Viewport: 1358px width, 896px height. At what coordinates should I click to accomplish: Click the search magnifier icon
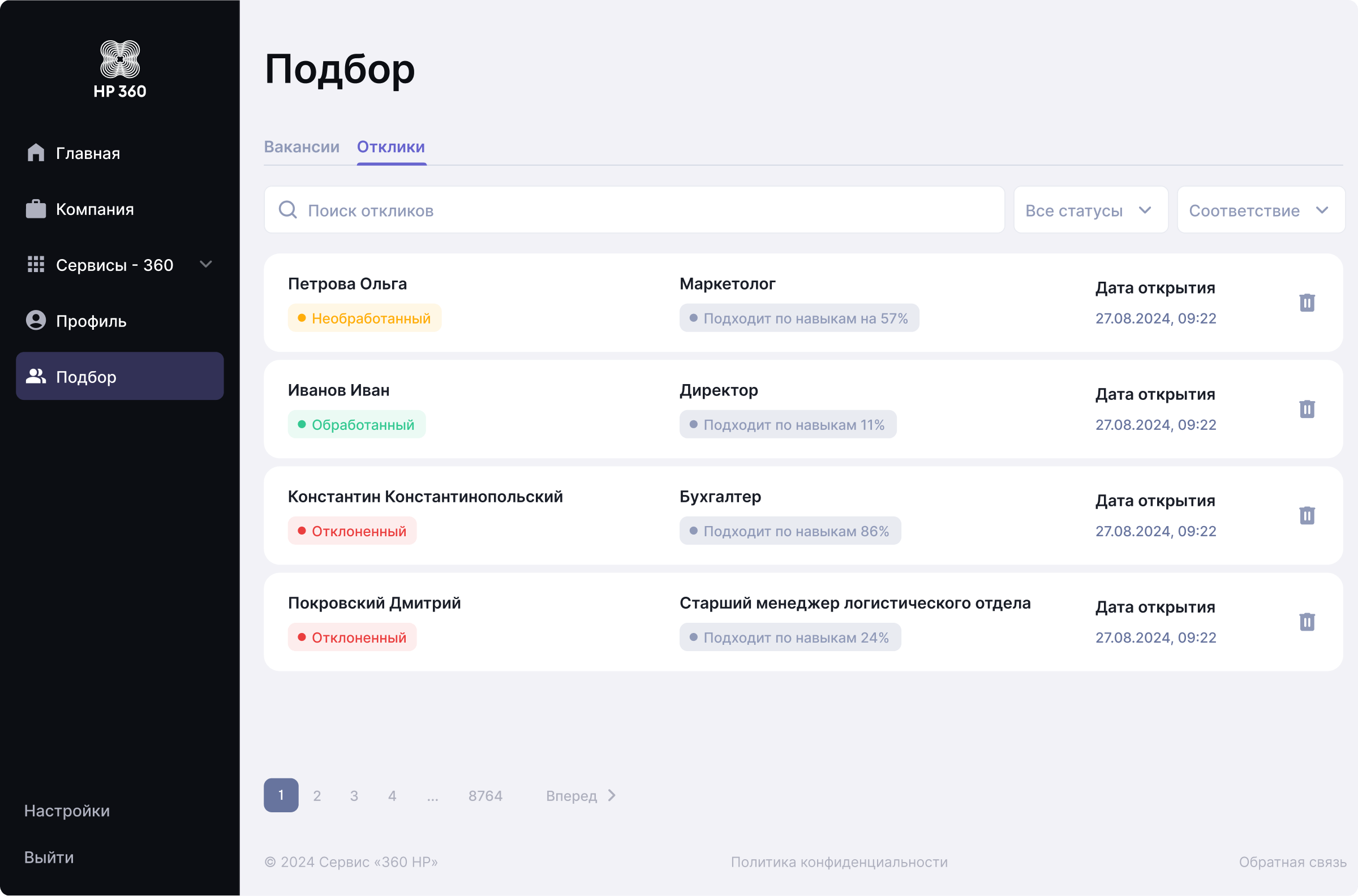pos(287,210)
